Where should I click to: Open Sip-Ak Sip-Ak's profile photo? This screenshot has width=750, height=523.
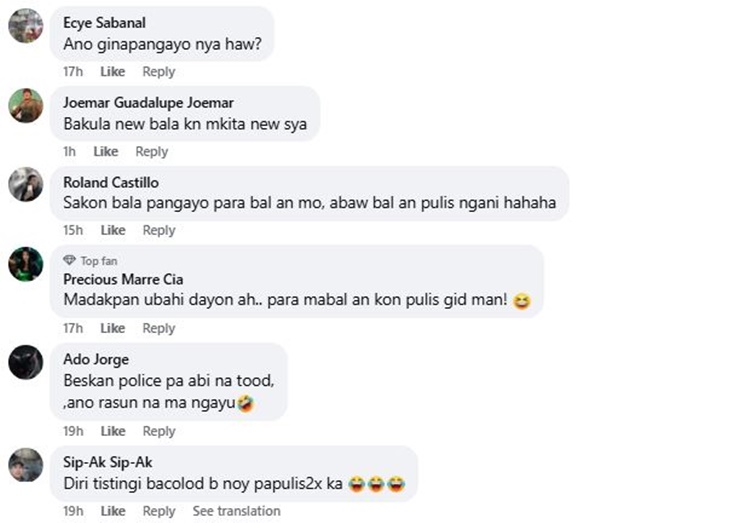click(26, 465)
